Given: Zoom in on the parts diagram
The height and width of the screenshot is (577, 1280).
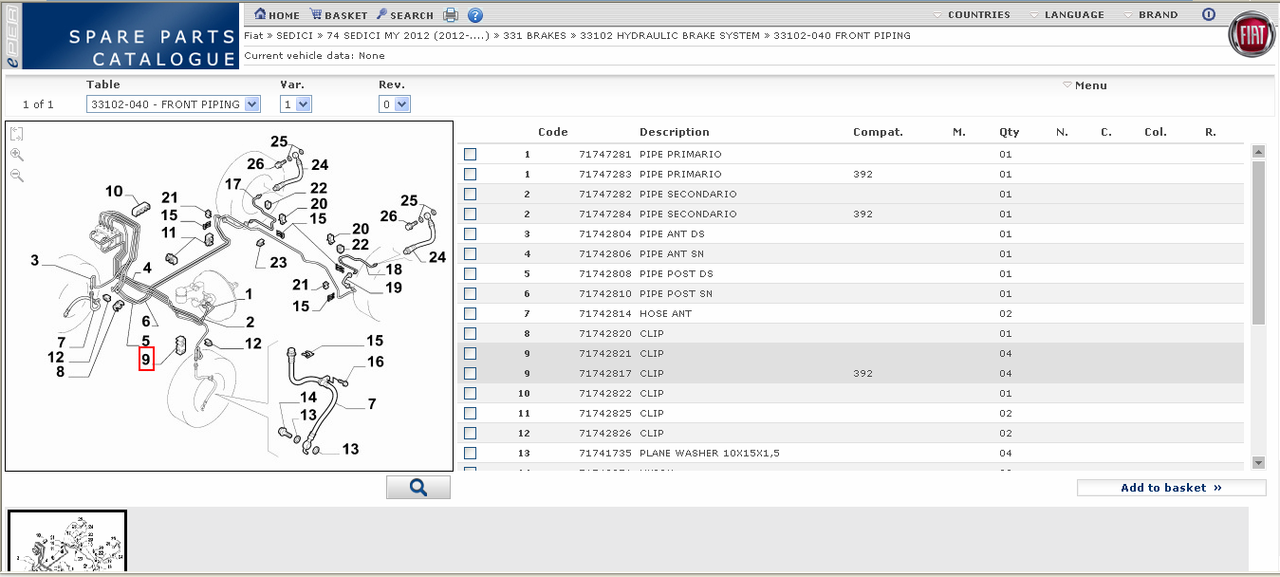Looking at the screenshot, I should pos(17,155).
